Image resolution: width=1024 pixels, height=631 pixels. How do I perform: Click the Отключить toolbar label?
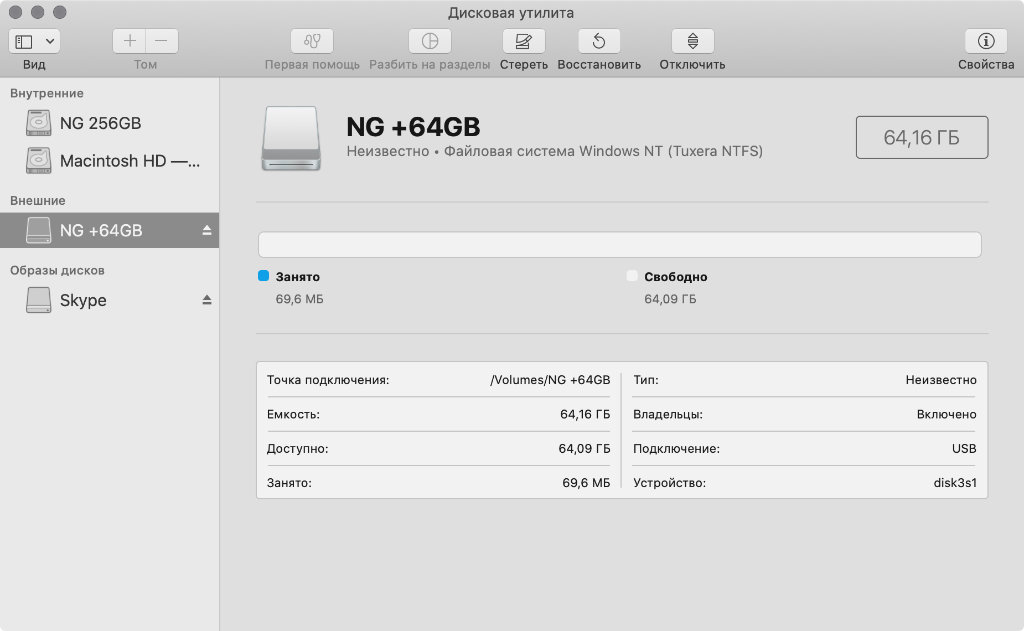[x=692, y=65]
